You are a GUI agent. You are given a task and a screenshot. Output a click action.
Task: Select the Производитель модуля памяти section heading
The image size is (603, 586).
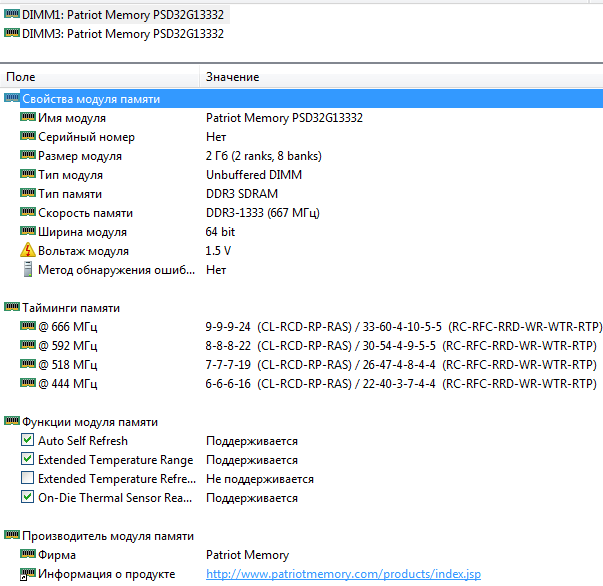tap(108, 536)
